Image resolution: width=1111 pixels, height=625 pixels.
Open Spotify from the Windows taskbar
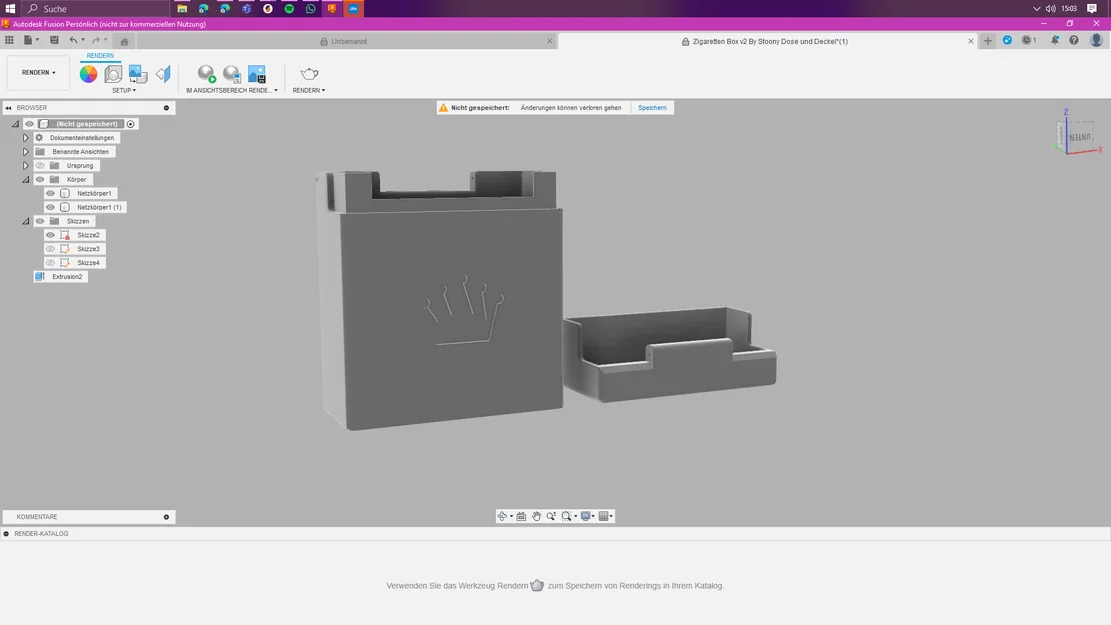coord(289,9)
